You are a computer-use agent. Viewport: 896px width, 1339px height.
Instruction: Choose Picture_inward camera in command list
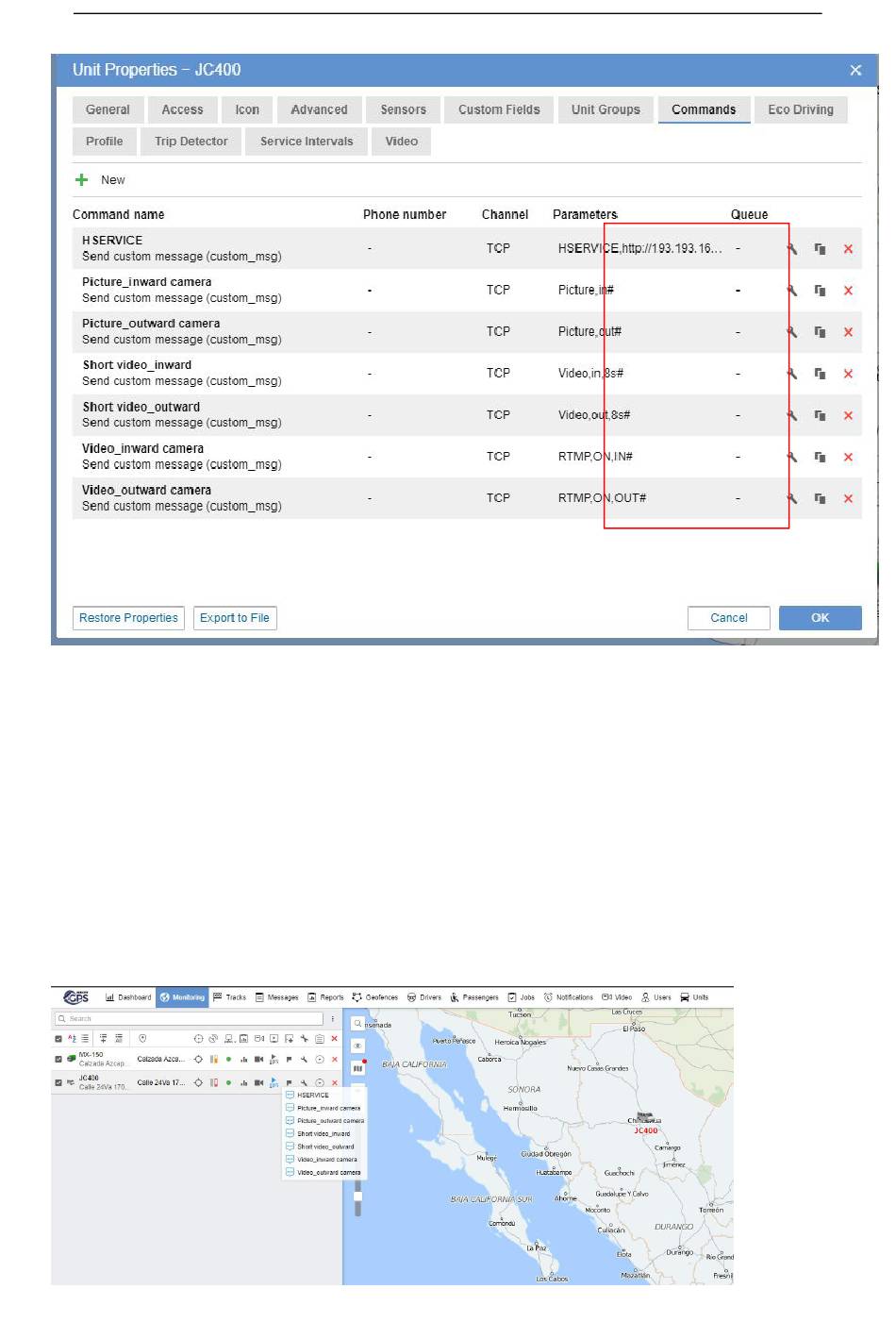pyautogui.click(x=329, y=1108)
